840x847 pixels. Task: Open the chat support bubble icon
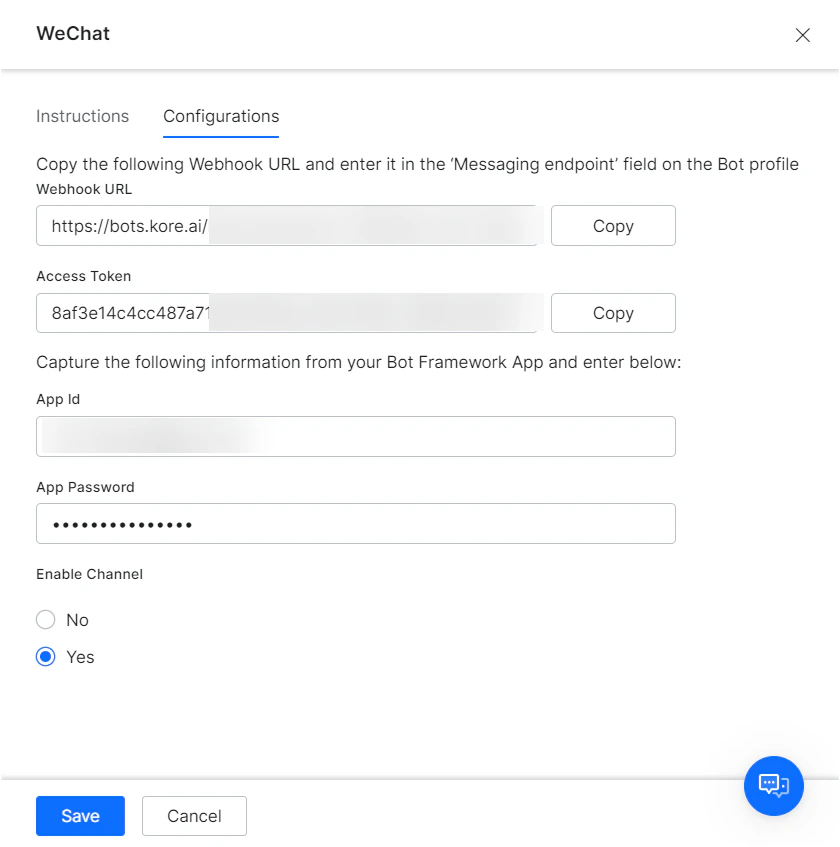tap(773, 786)
